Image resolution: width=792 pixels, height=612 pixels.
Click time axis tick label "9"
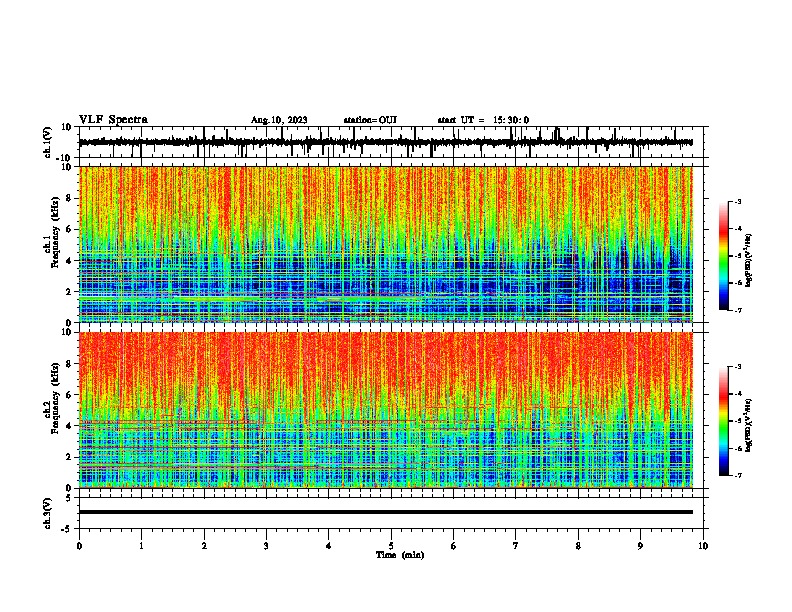click(640, 546)
